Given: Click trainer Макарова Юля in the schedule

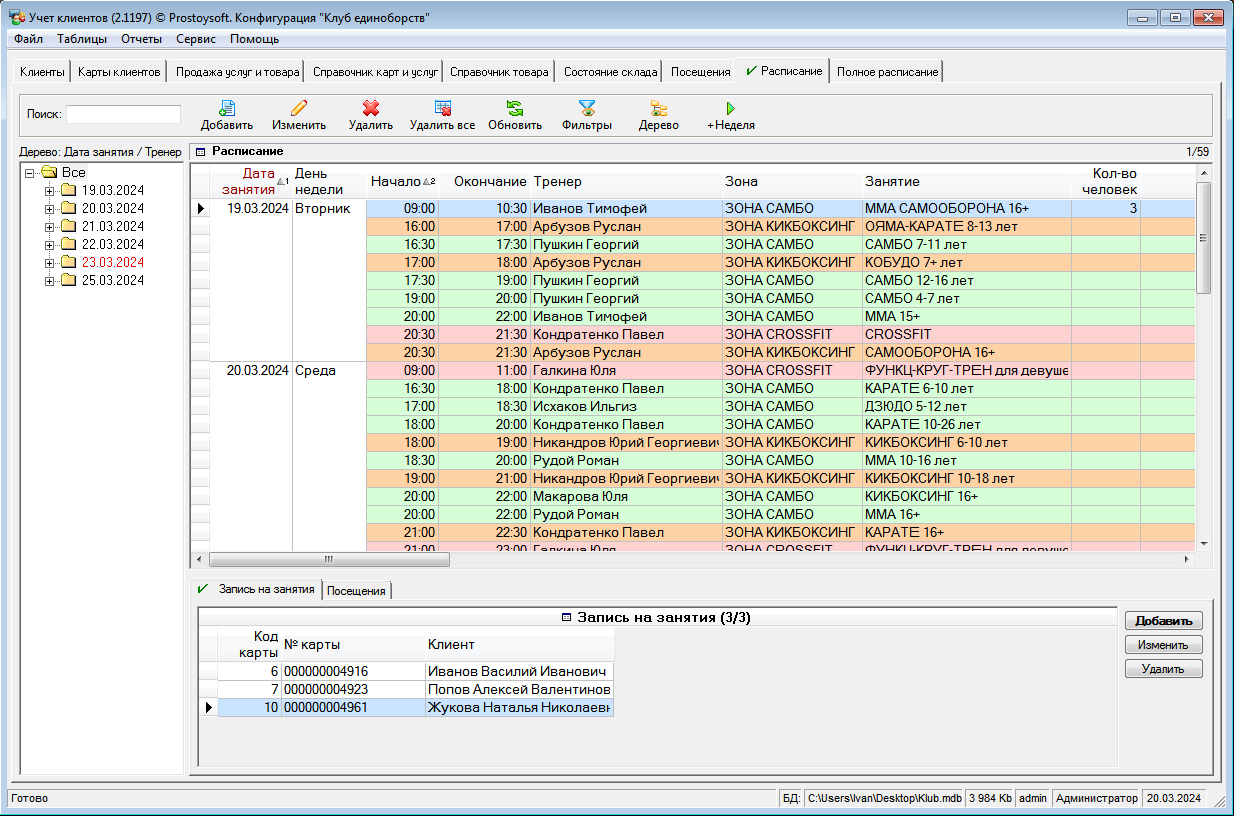Looking at the screenshot, I should (626, 496).
